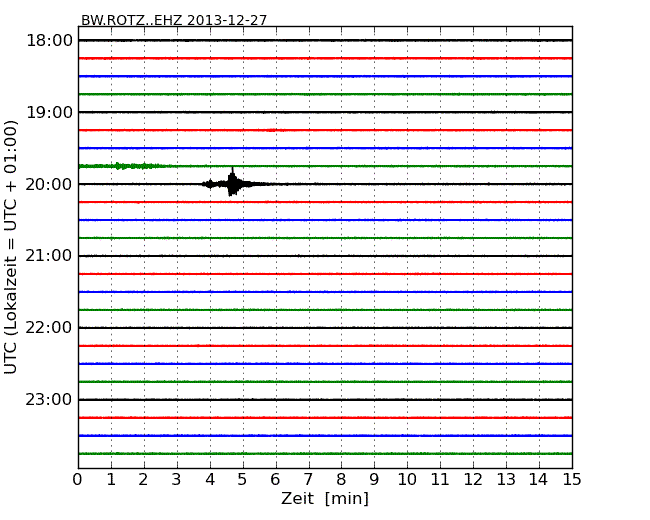Screen dimensions: 650x520
Task: Click x-axis tick label 5
Action: [243, 479]
